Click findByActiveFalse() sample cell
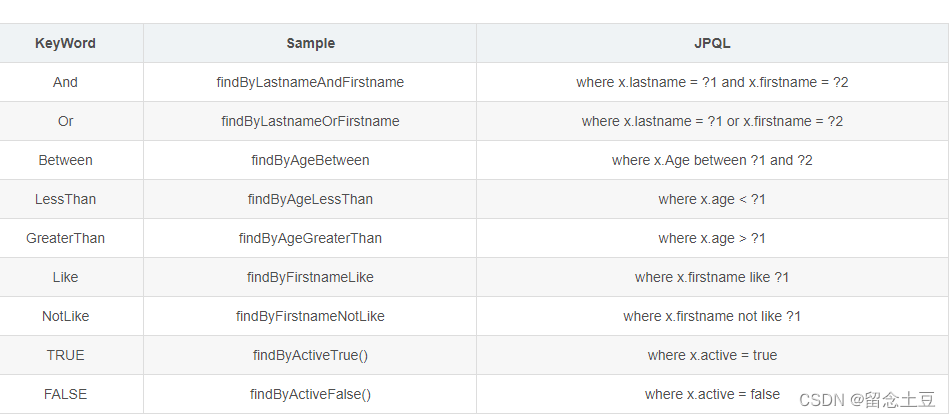951x418 pixels. [x=310, y=394]
